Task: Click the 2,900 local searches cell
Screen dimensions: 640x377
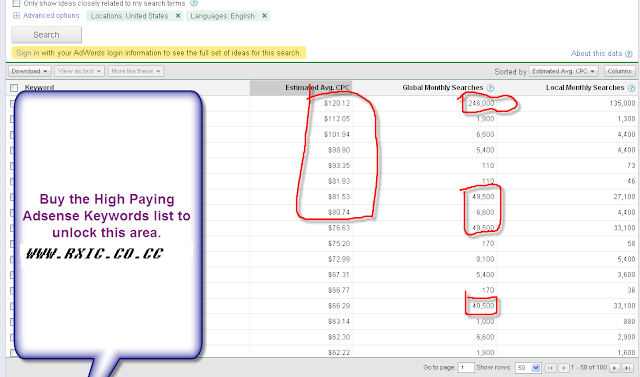Action: [x=626, y=337]
